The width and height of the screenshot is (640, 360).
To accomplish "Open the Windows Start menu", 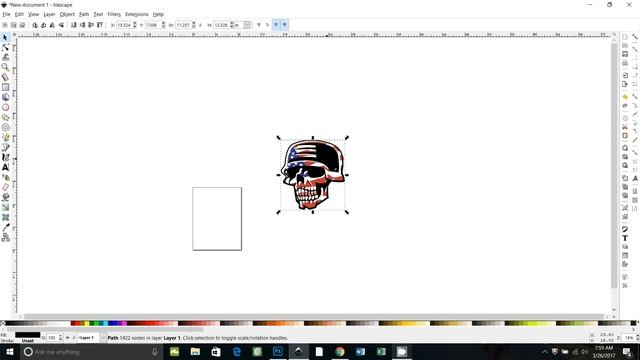I will 9,352.
